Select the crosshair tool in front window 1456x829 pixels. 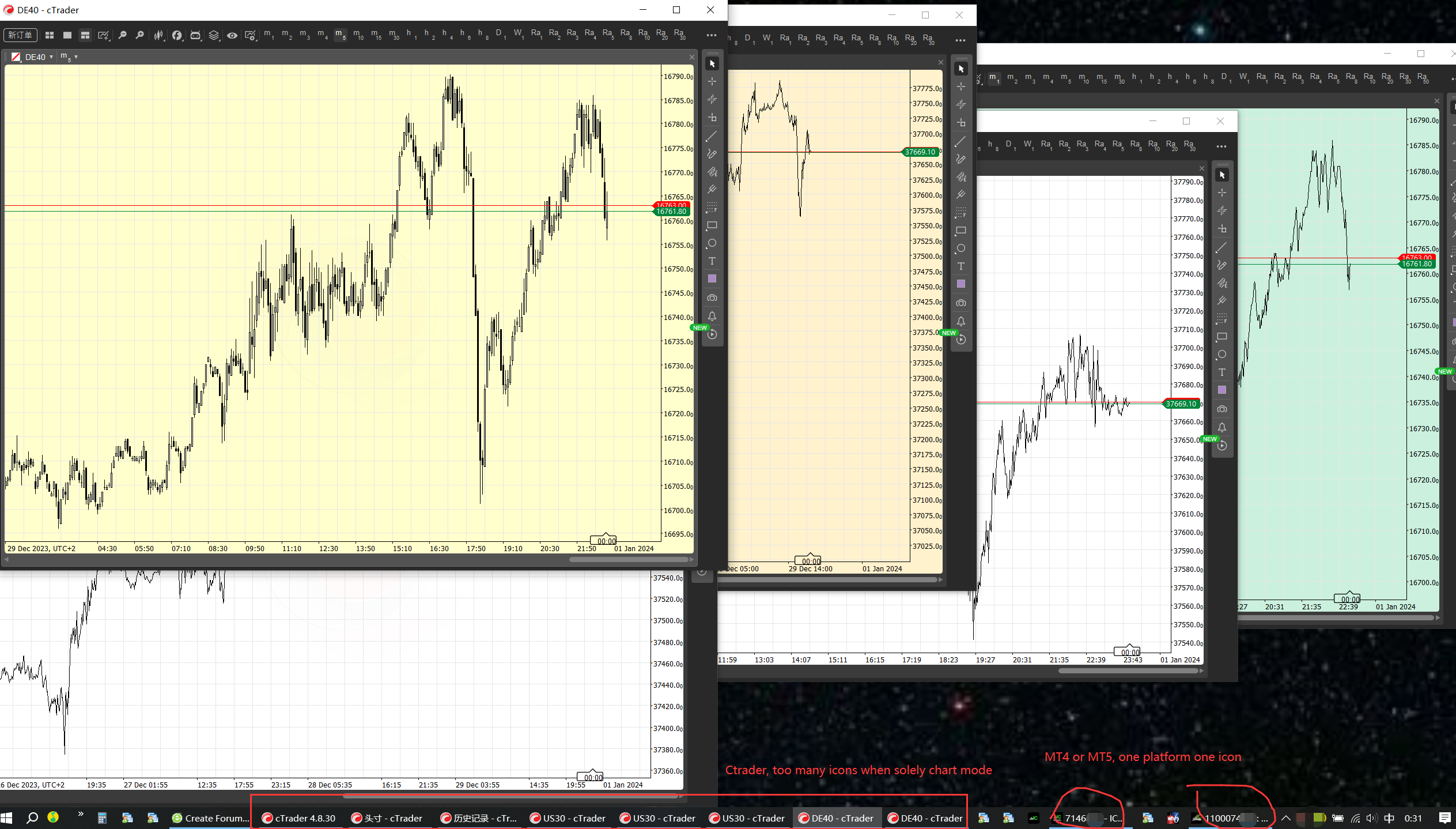pyautogui.click(x=712, y=81)
